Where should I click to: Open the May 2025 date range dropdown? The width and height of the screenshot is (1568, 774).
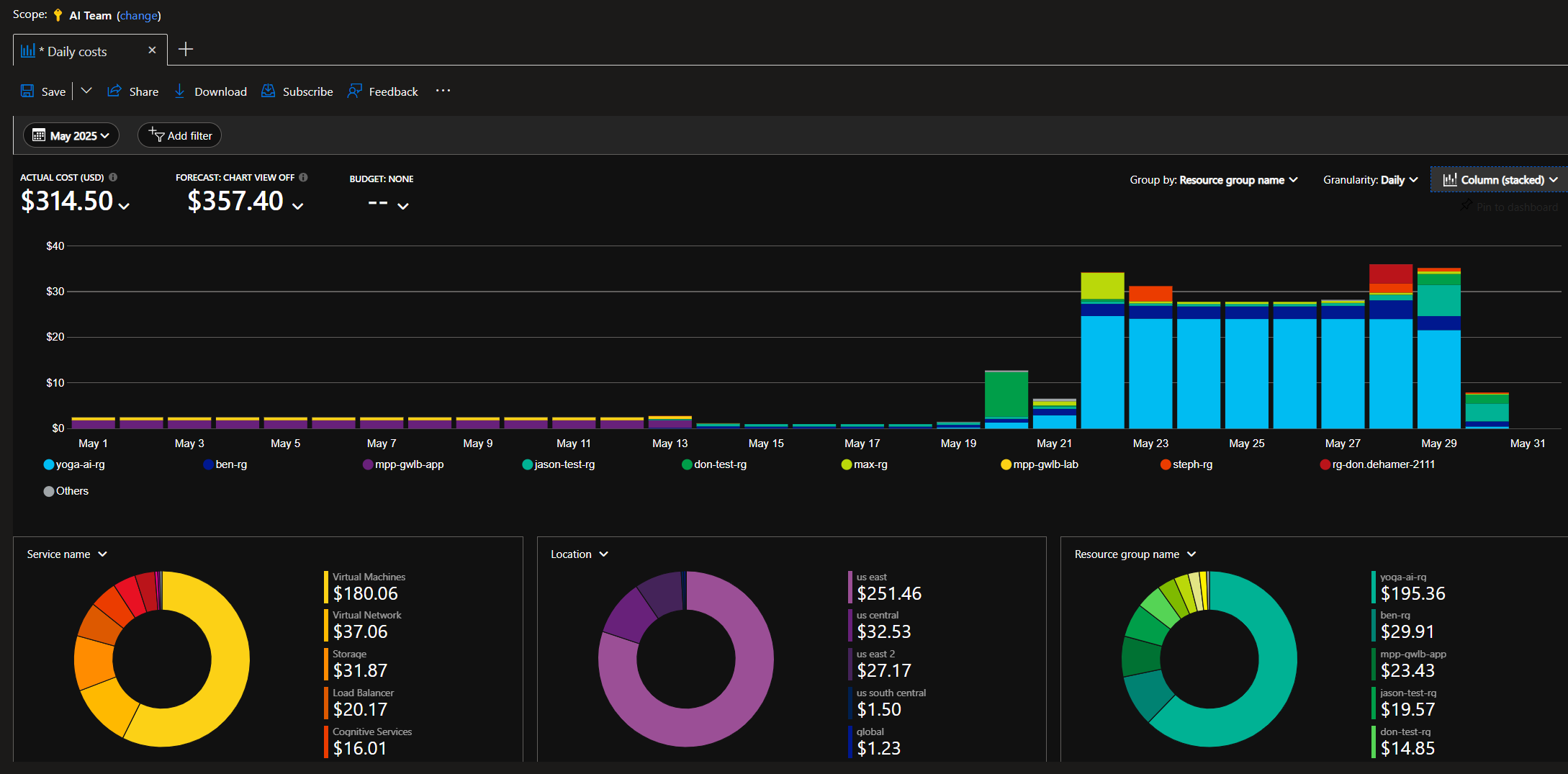71,135
